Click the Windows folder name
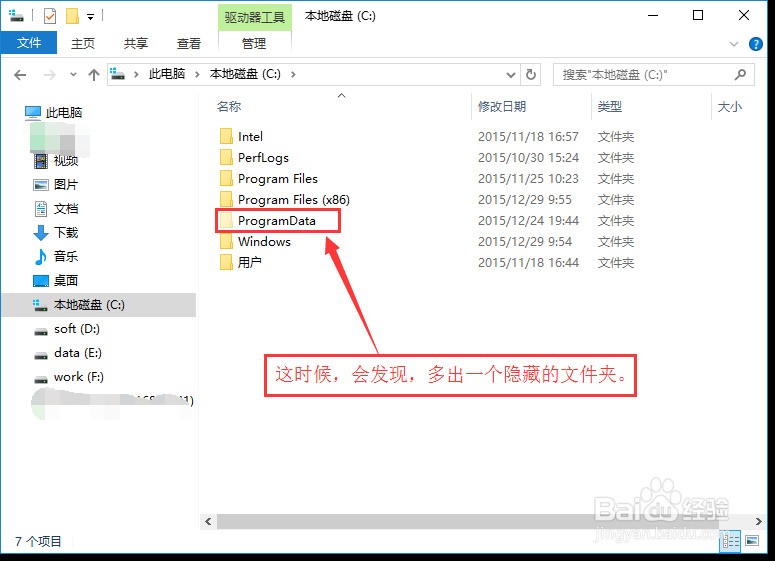This screenshot has height=561, width=775. [264, 242]
